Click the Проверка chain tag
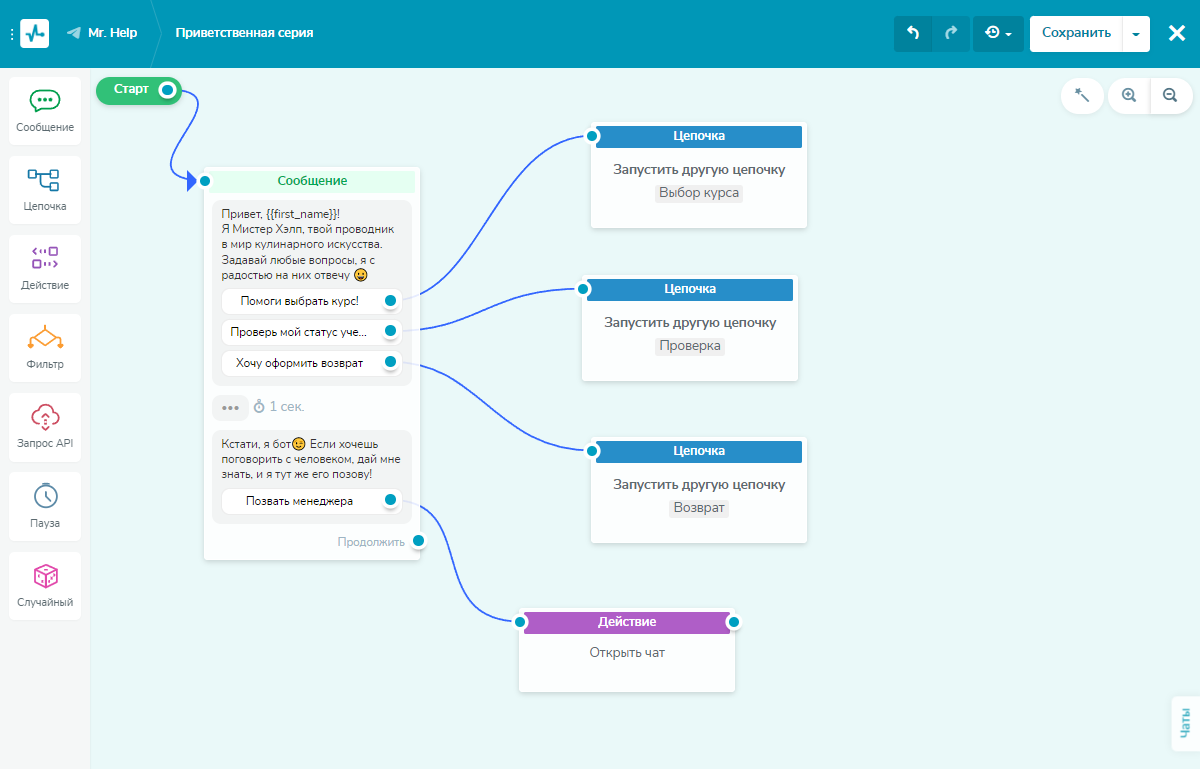This screenshot has width=1200, height=769. (690, 346)
